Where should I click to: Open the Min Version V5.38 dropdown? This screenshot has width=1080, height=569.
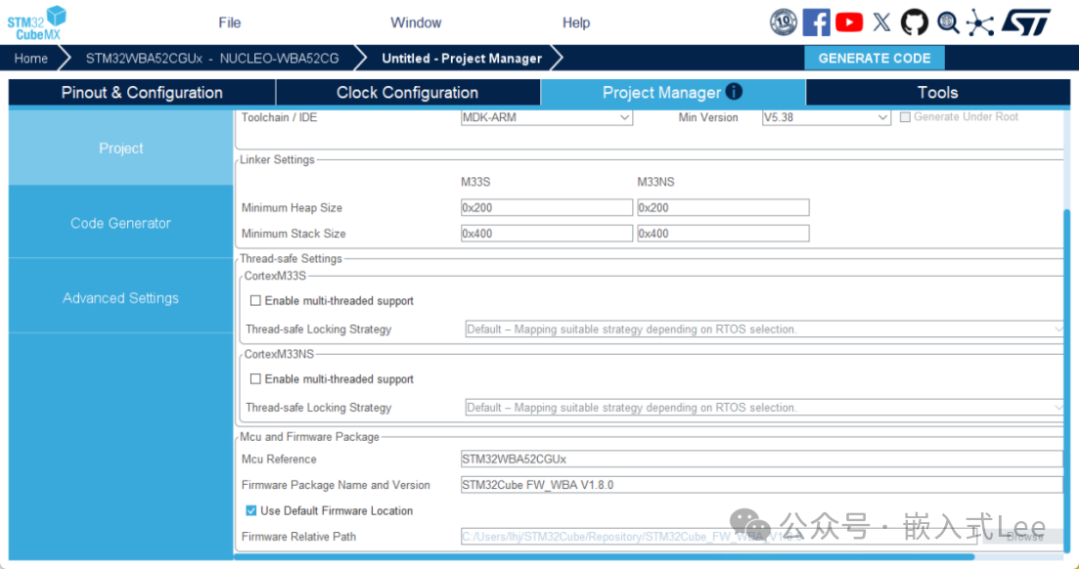click(826, 118)
